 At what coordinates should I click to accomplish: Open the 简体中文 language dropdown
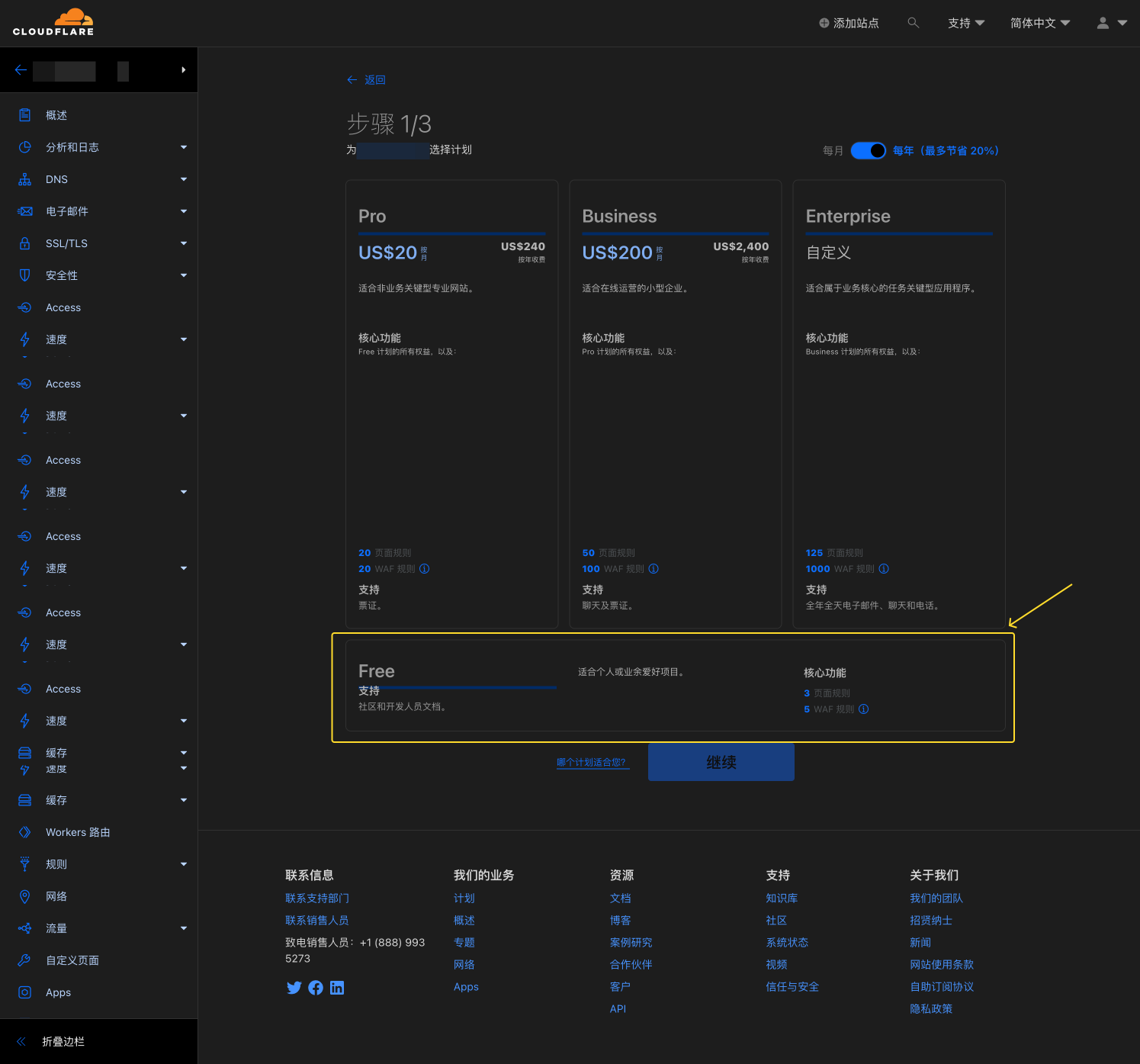click(1040, 23)
